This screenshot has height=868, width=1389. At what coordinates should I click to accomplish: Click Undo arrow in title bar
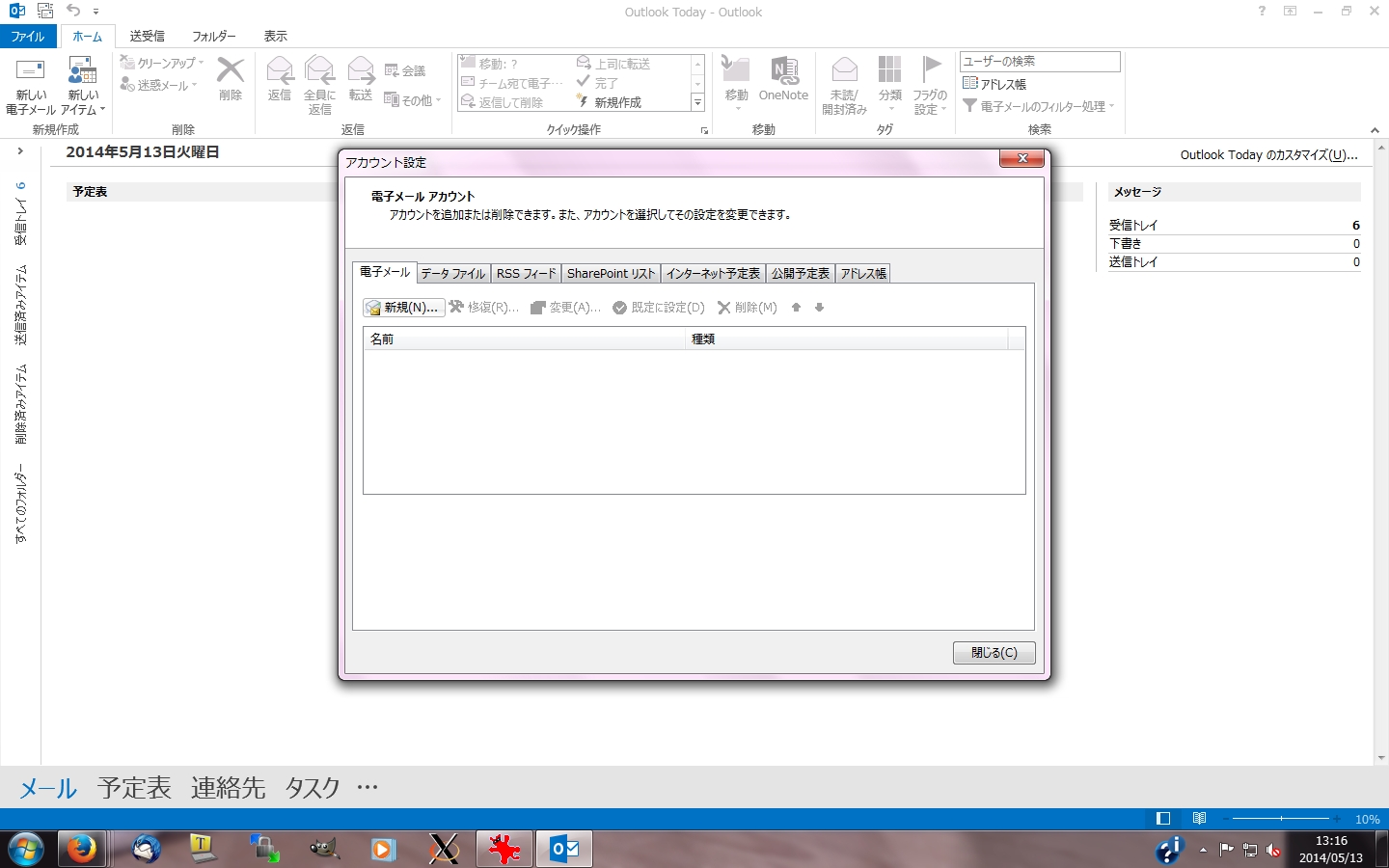[x=73, y=11]
